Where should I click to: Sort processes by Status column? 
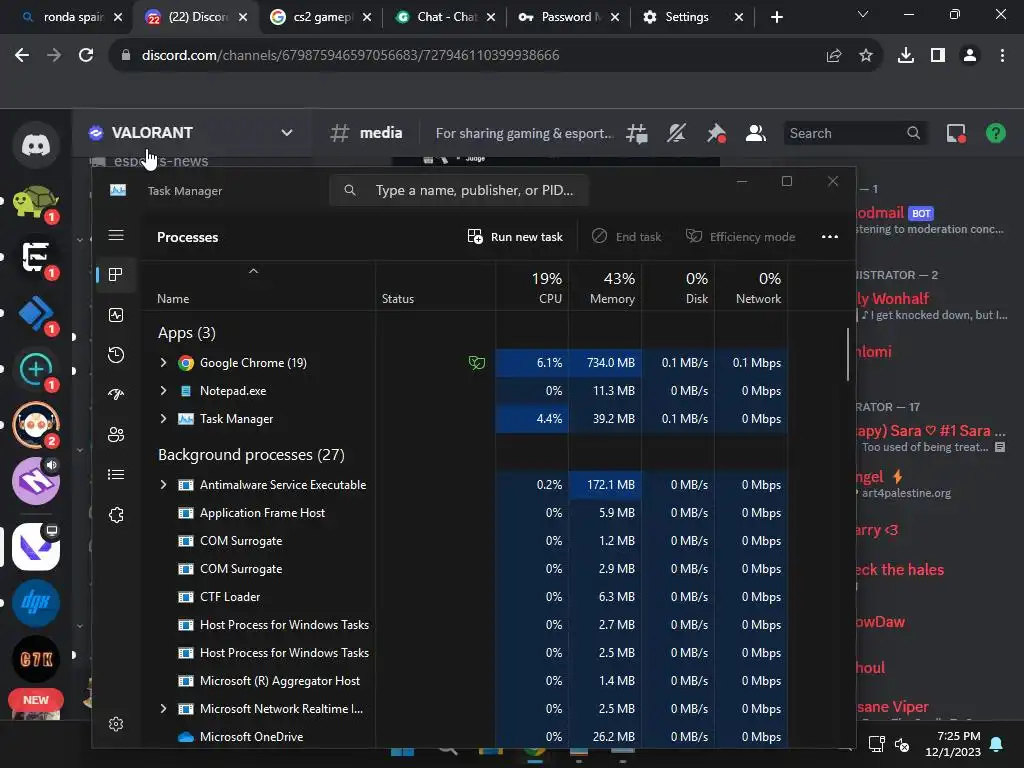pyautogui.click(x=435, y=287)
